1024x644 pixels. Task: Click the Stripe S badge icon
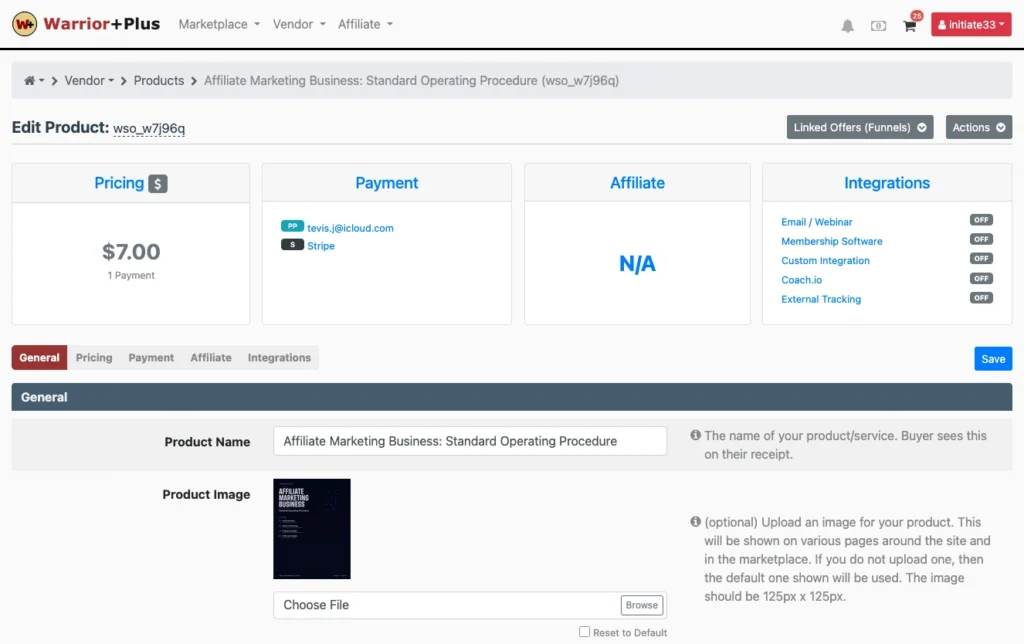pyautogui.click(x=292, y=244)
